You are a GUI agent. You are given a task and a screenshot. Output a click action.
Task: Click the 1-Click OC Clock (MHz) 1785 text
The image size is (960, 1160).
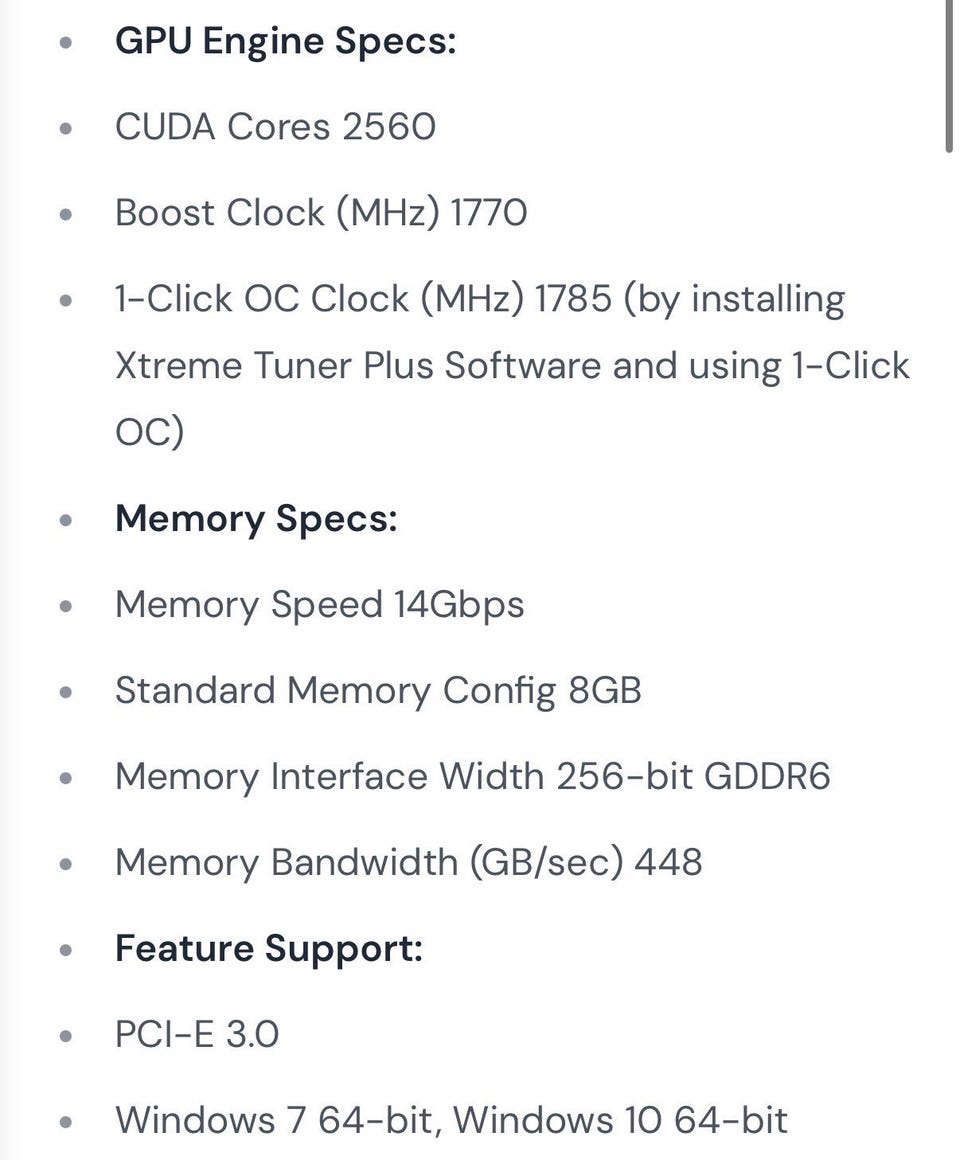coord(363,299)
